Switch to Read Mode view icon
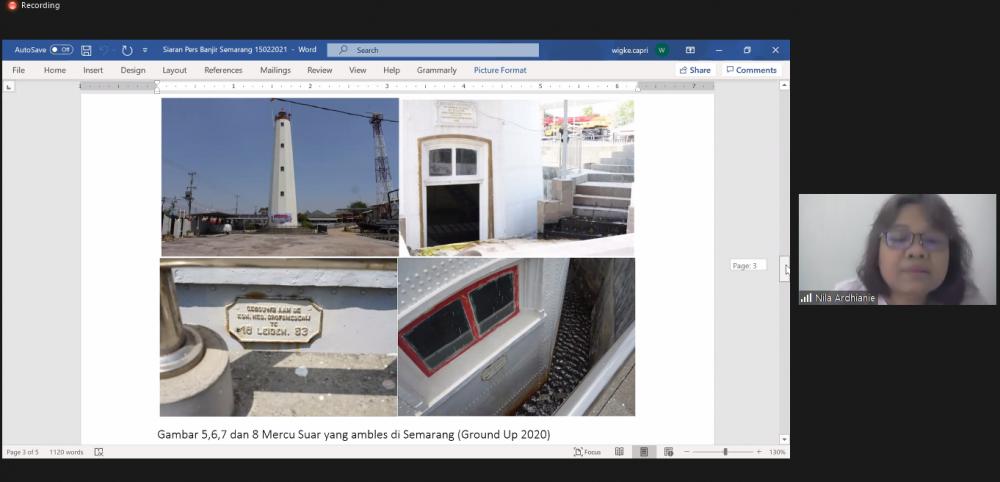The height and width of the screenshot is (482, 1000). click(x=619, y=452)
